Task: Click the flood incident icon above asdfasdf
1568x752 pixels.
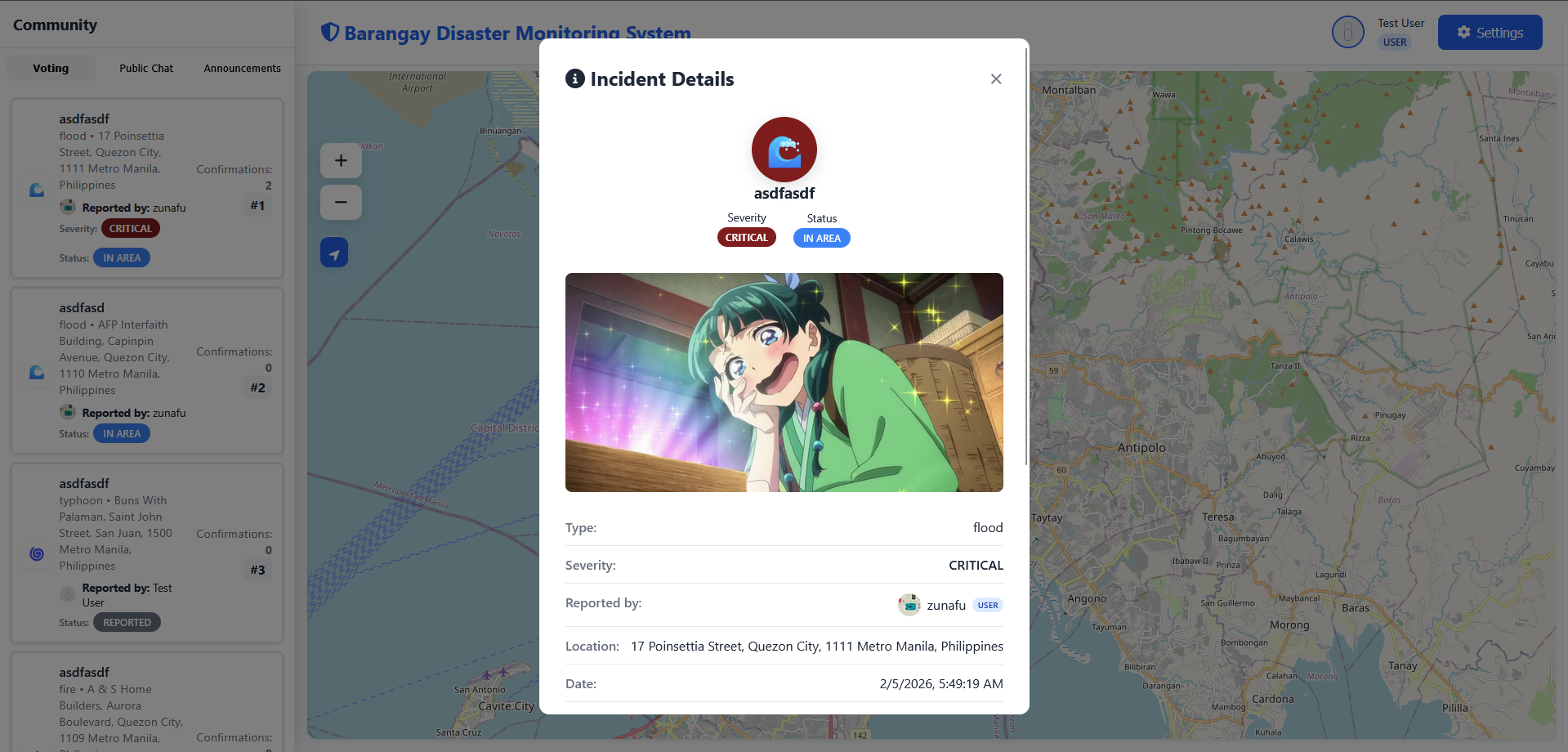Action: click(x=784, y=150)
